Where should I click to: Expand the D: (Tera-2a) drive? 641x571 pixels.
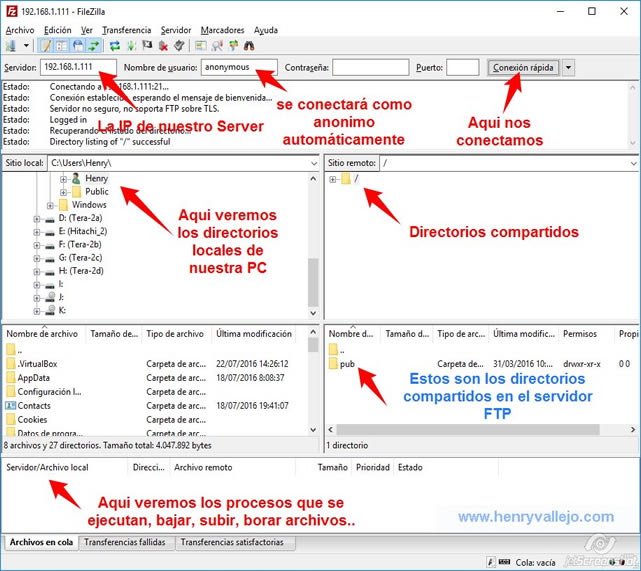[37, 219]
